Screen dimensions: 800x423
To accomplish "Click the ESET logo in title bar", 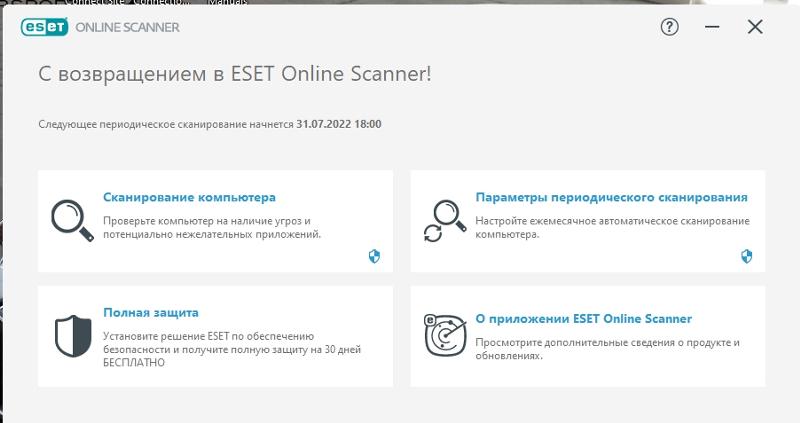I will (x=44, y=27).
